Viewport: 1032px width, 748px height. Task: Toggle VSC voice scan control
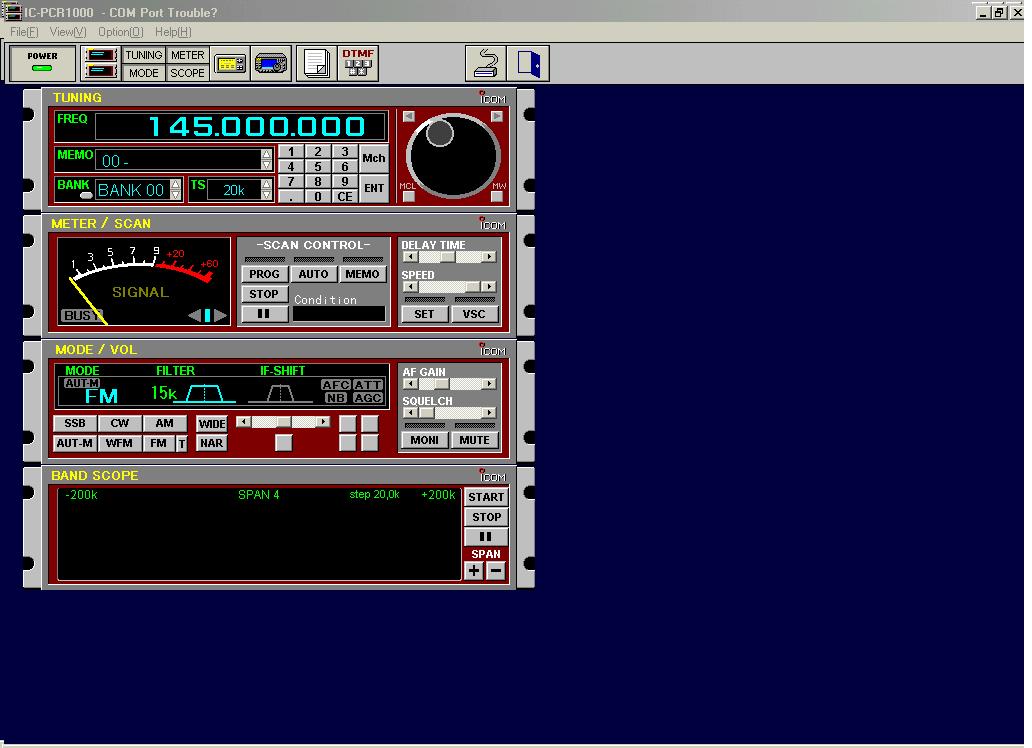[x=474, y=314]
